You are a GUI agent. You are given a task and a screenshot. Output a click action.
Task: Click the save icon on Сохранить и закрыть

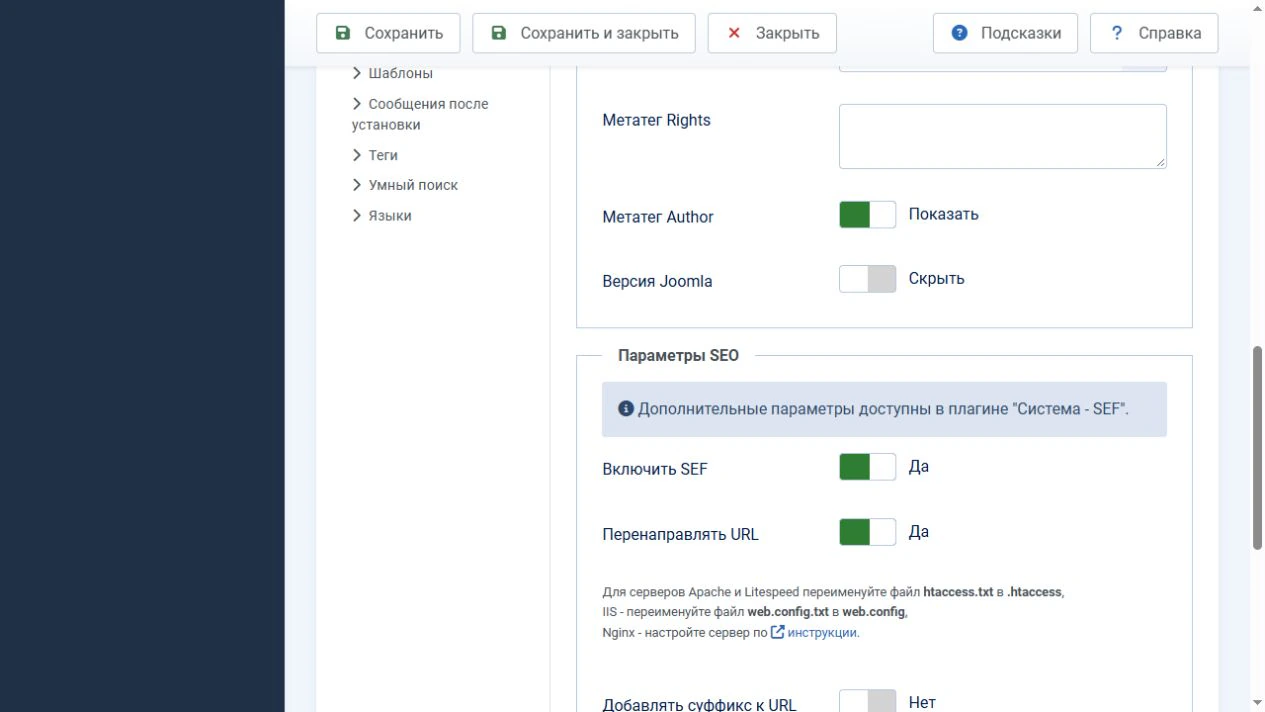pyautogui.click(x=499, y=33)
